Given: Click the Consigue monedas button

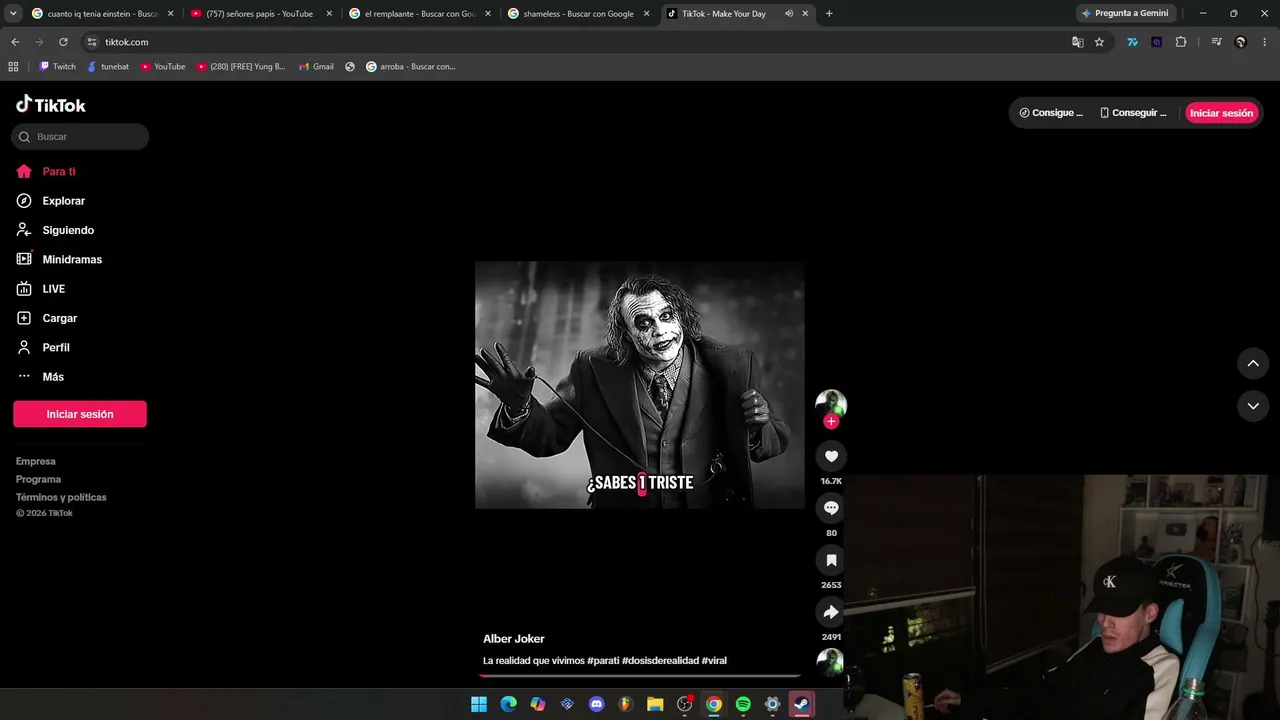Looking at the screenshot, I should point(1051,113).
